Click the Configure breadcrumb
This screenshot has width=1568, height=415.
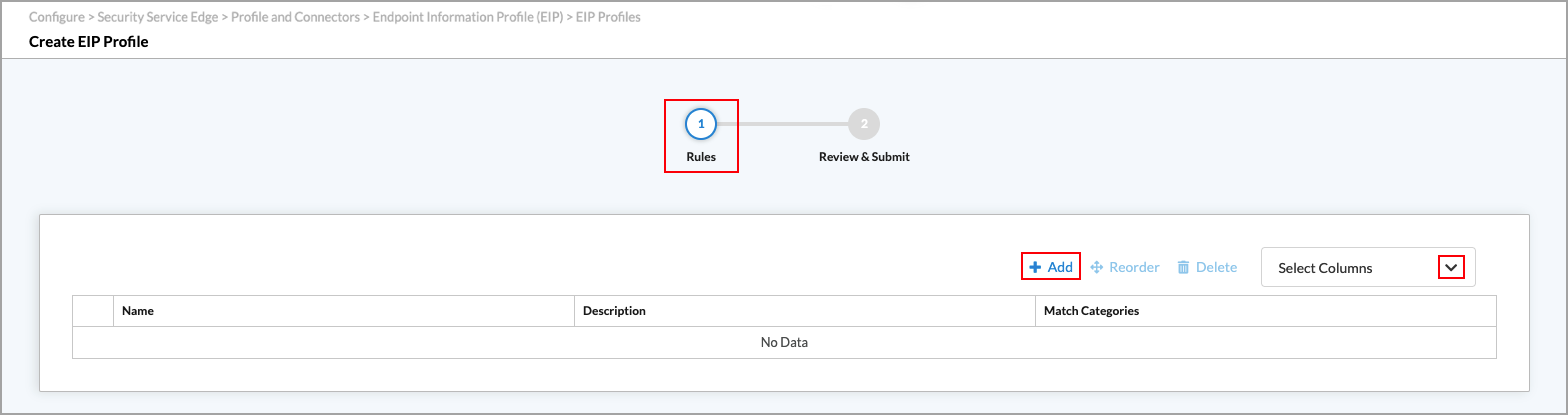click(56, 18)
